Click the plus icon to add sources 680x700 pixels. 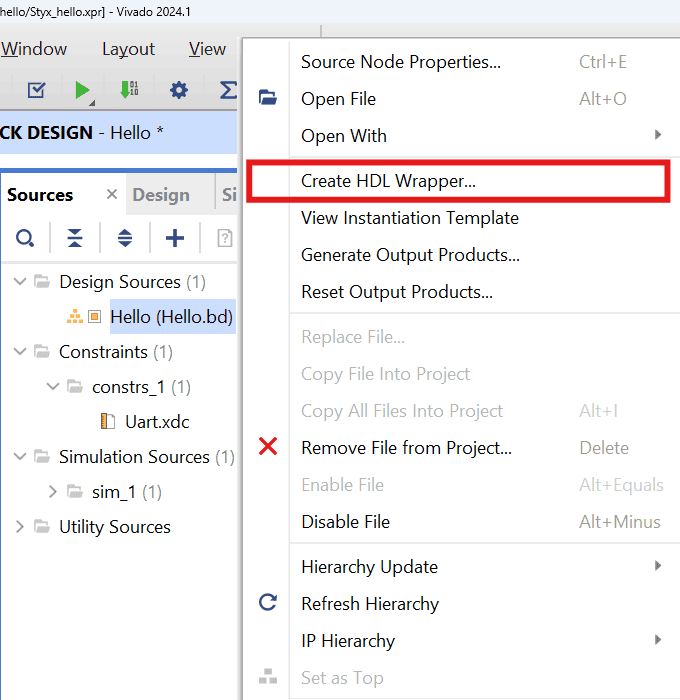tap(175, 238)
